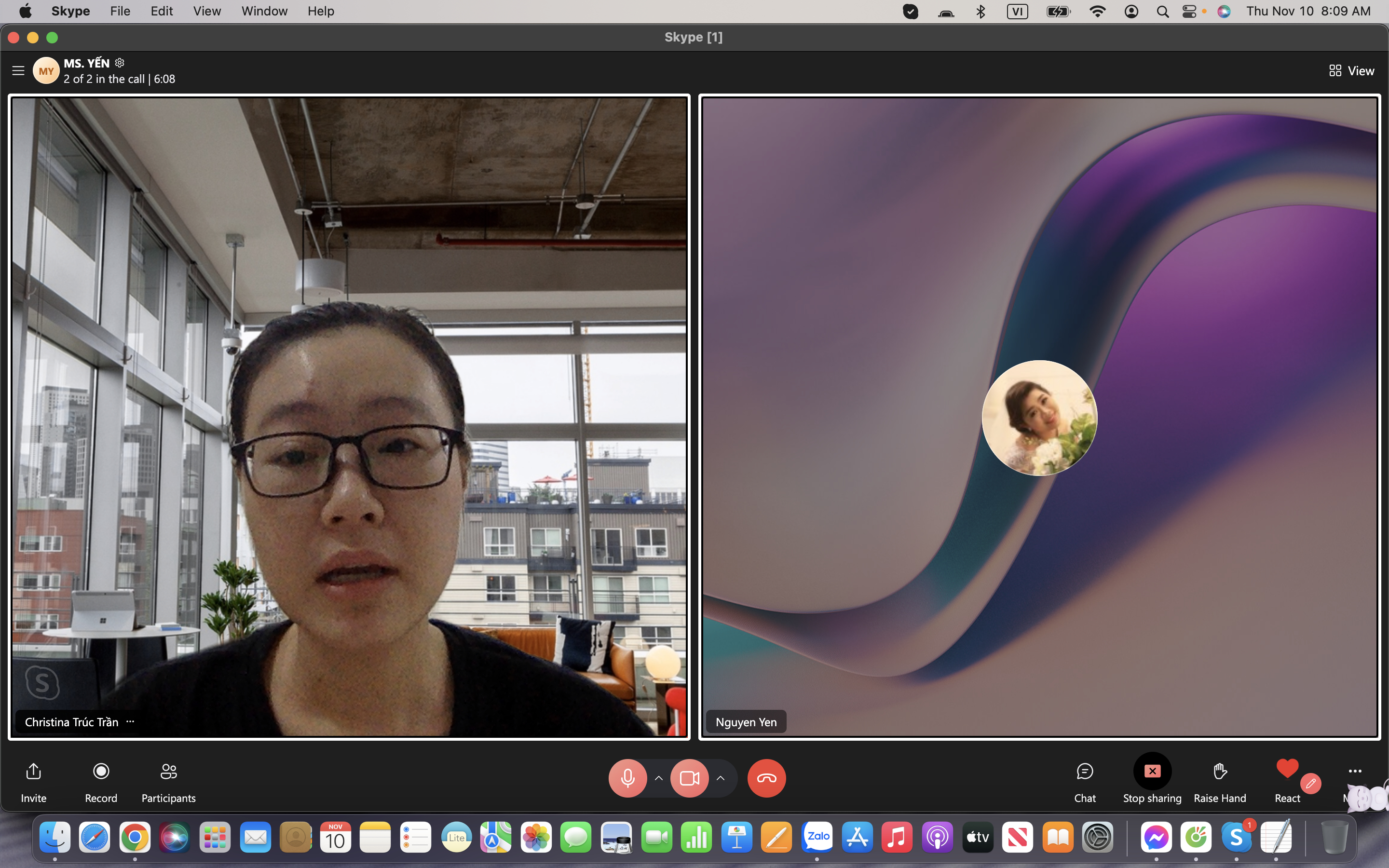Open options next to Christina Trúc Trần
Image resolution: width=1389 pixels, height=868 pixels.
tap(130, 721)
